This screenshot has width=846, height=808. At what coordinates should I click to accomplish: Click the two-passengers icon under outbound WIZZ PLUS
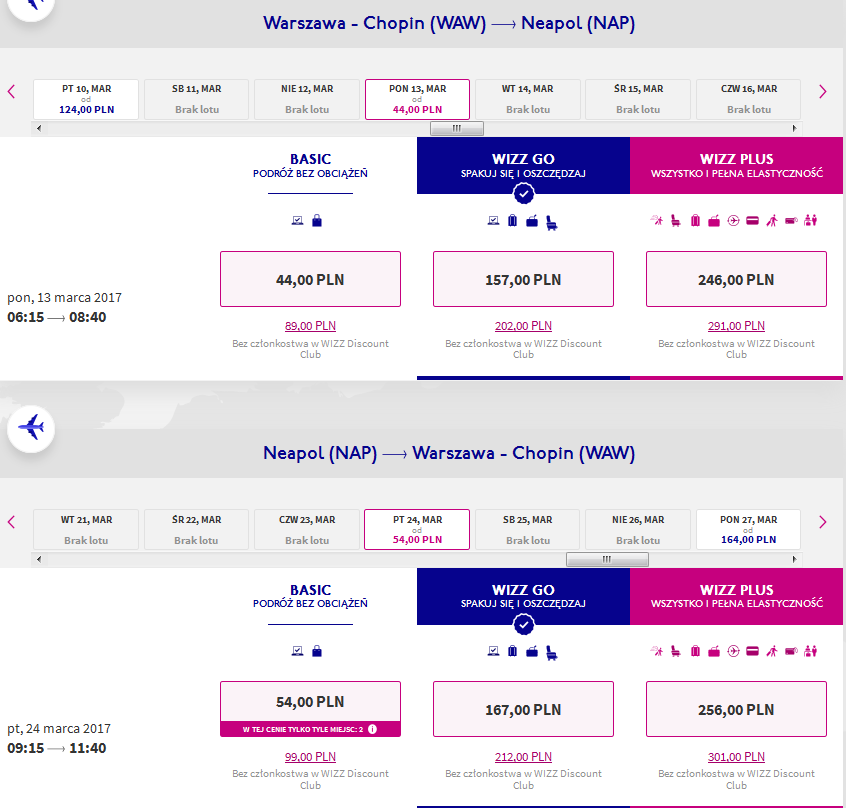pos(810,221)
